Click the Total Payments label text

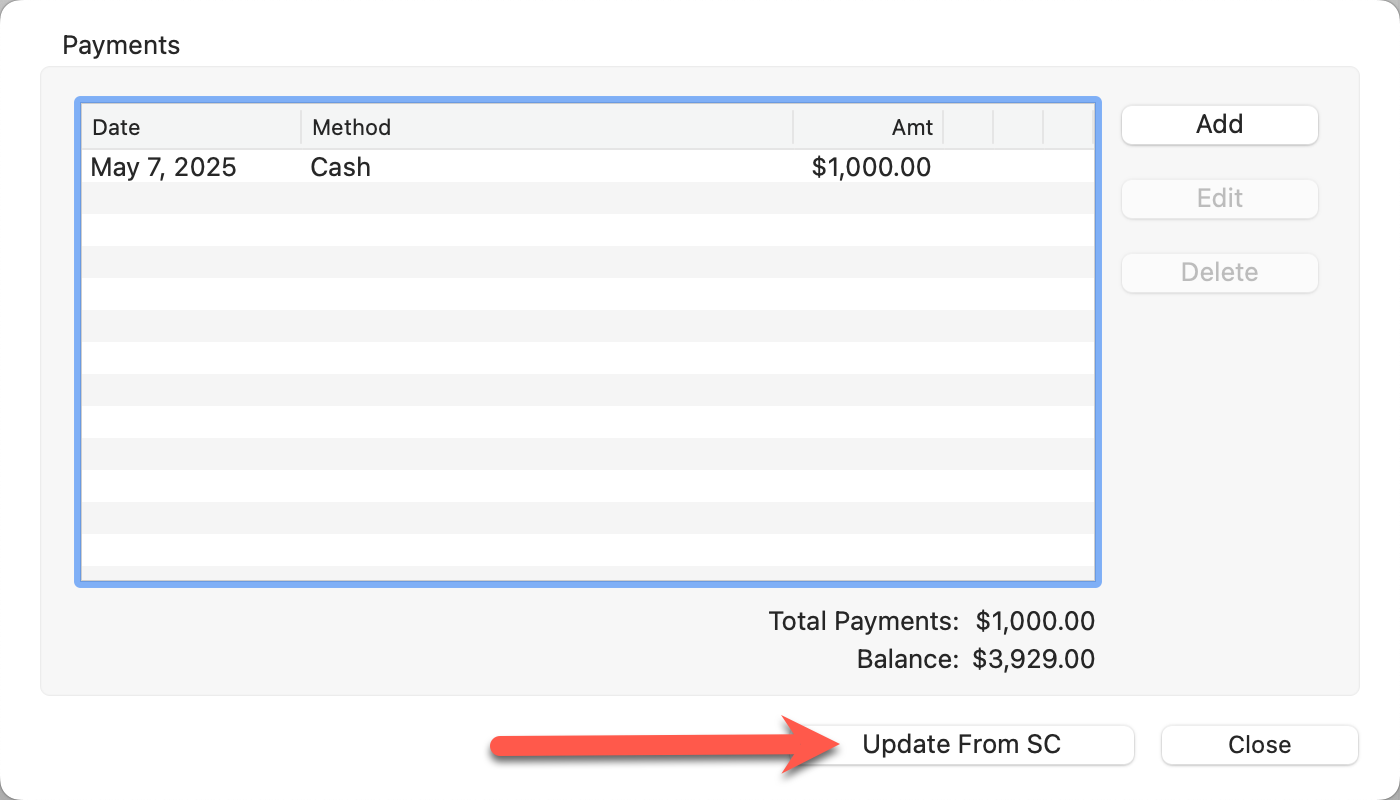point(863,622)
